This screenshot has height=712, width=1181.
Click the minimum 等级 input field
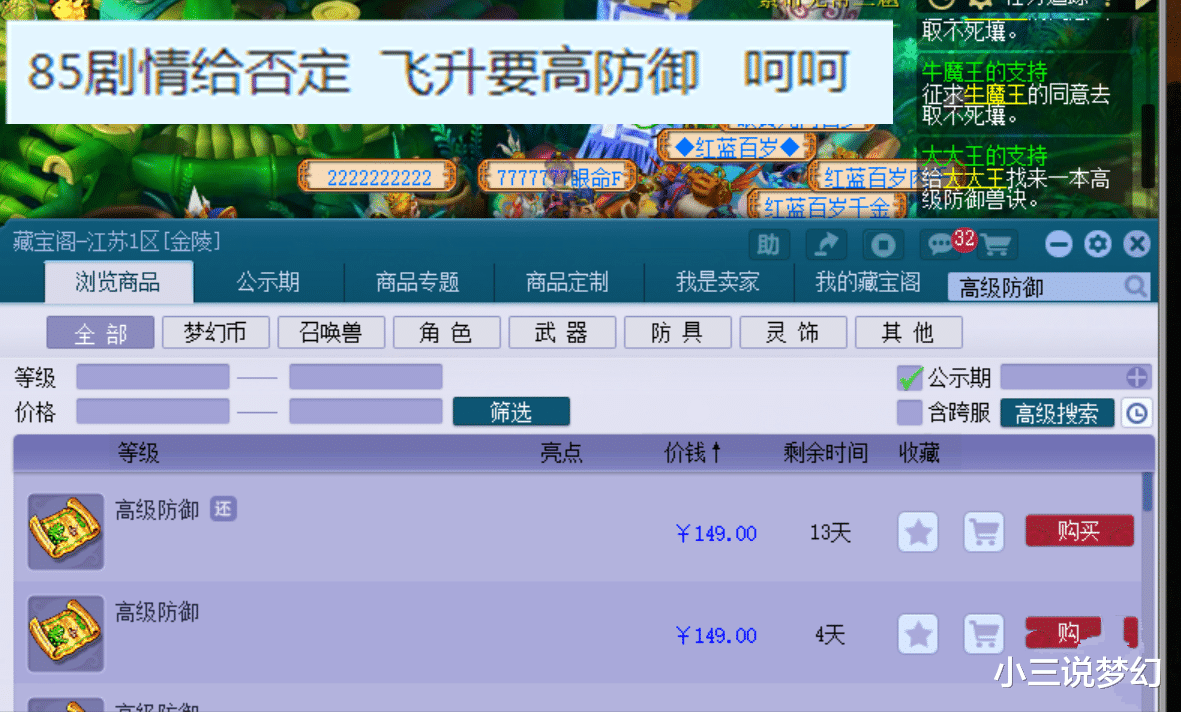tap(153, 377)
